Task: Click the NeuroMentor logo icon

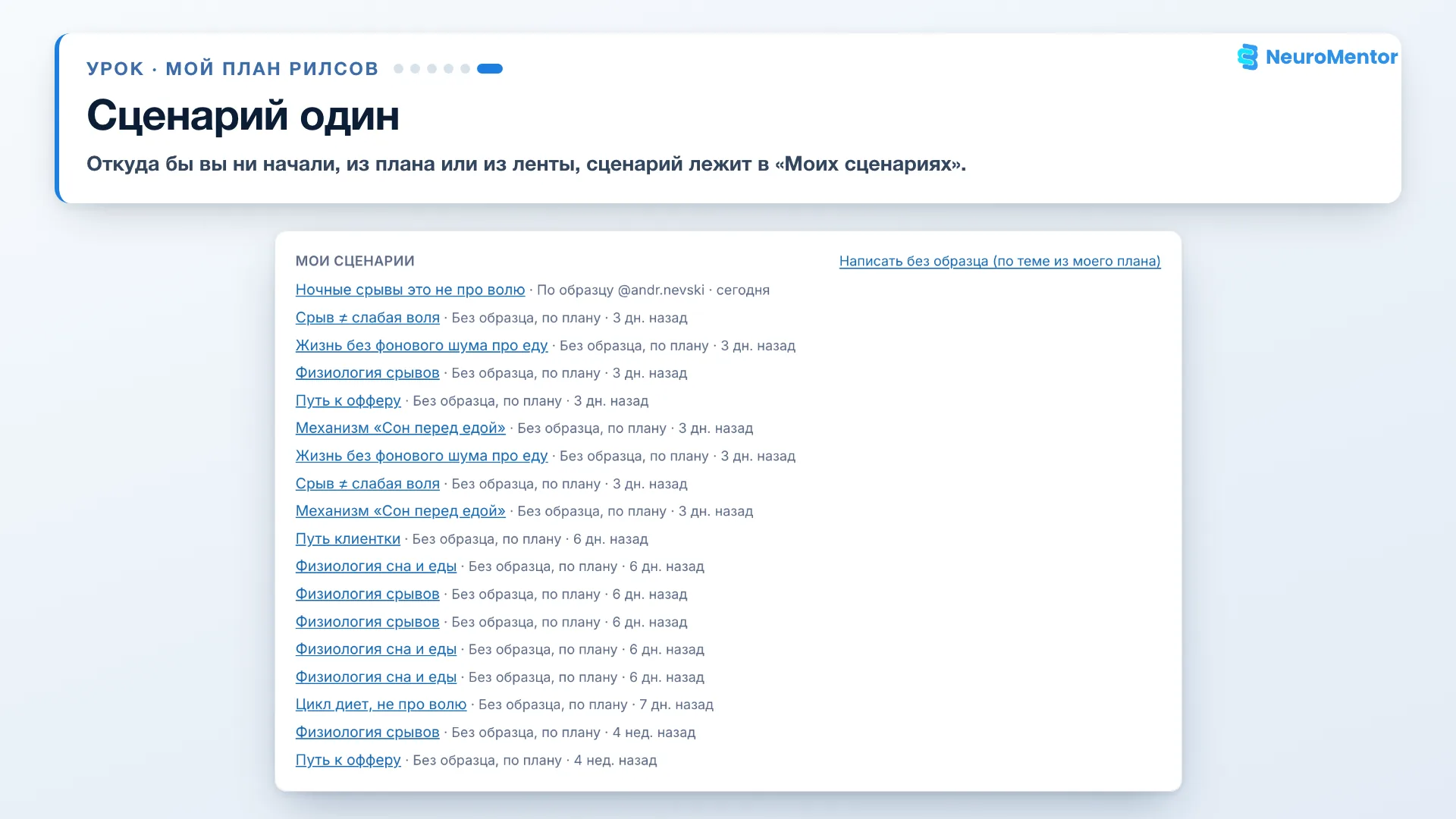Action: coord(1247,57)
